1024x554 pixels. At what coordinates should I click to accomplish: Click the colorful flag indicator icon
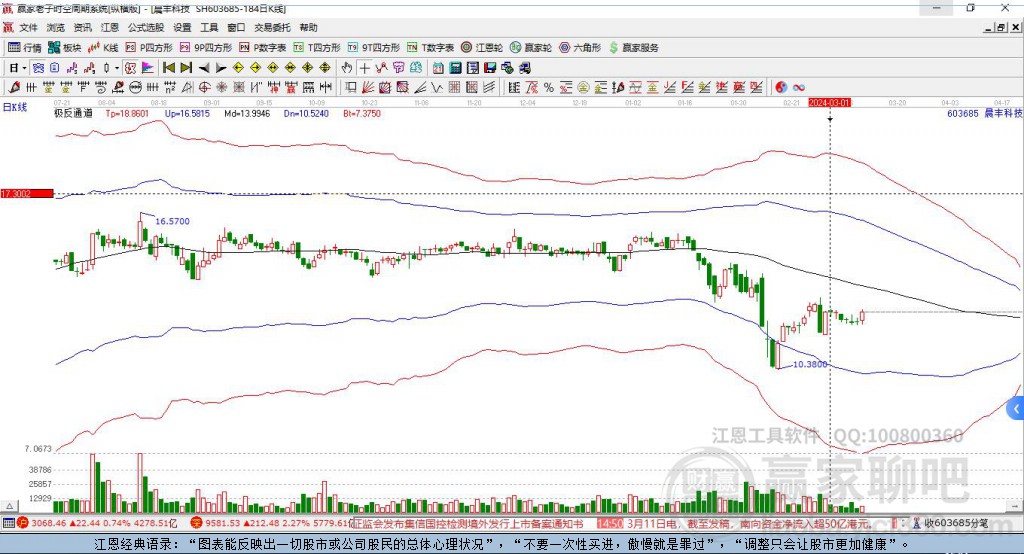coord(148,68)
